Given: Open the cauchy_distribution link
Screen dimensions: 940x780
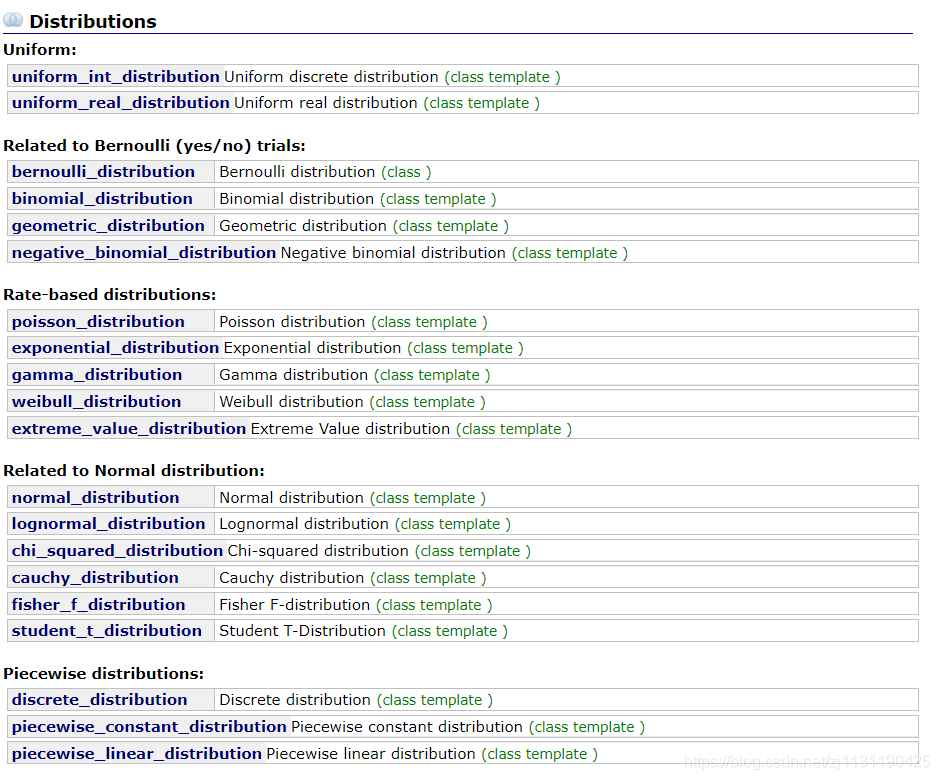Looking at the screenshot, I should click(x=95, y=578).
